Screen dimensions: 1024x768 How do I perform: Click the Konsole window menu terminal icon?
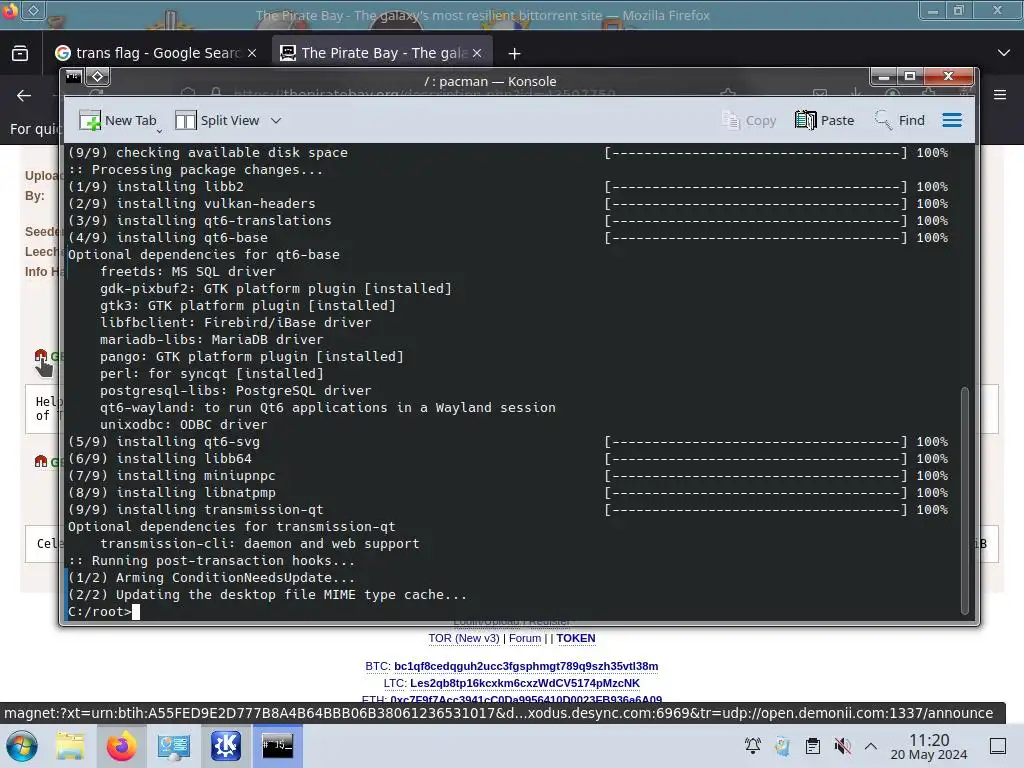click(74, 77)
